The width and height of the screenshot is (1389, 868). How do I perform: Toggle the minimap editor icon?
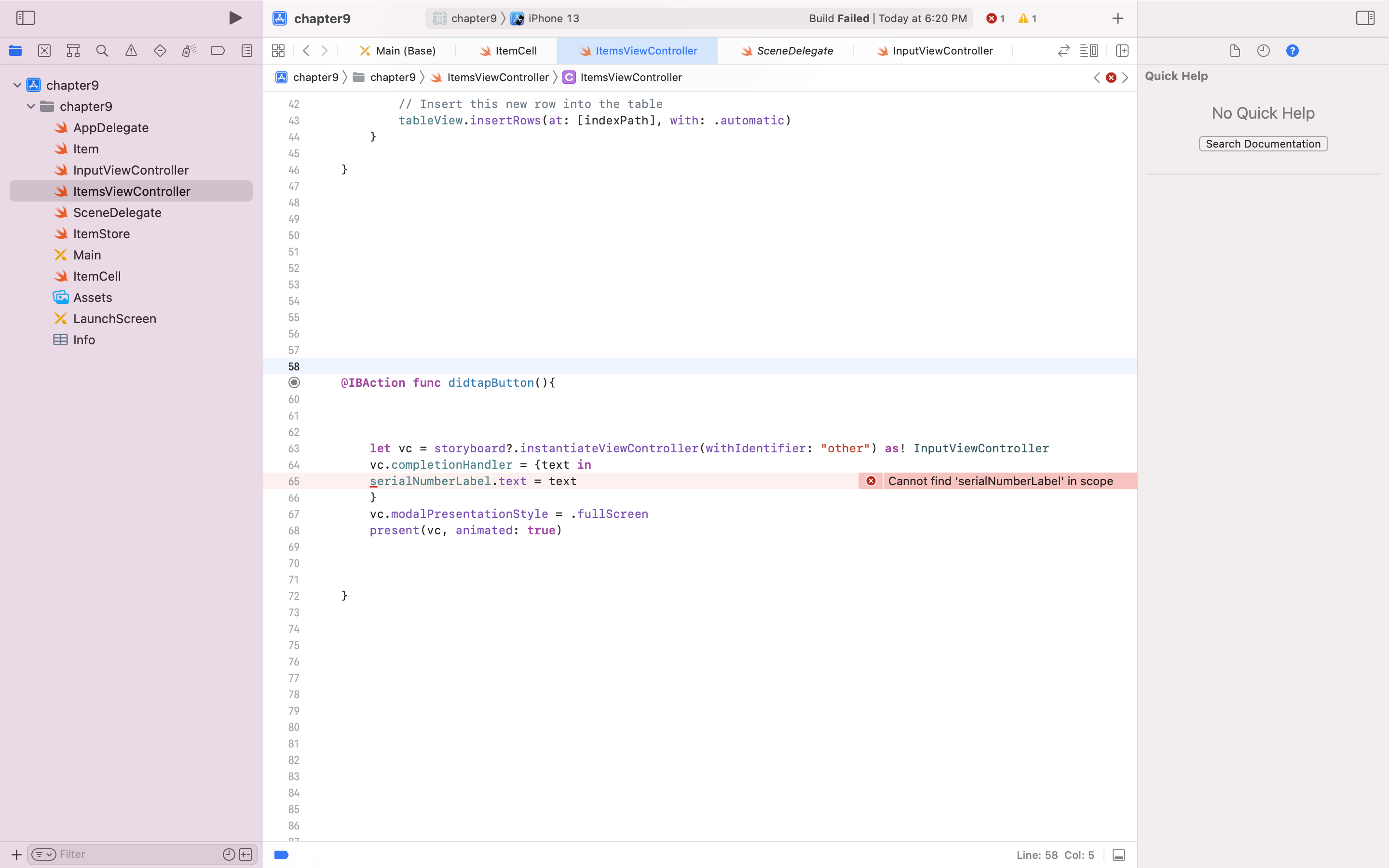click(x=1090, y=50)
